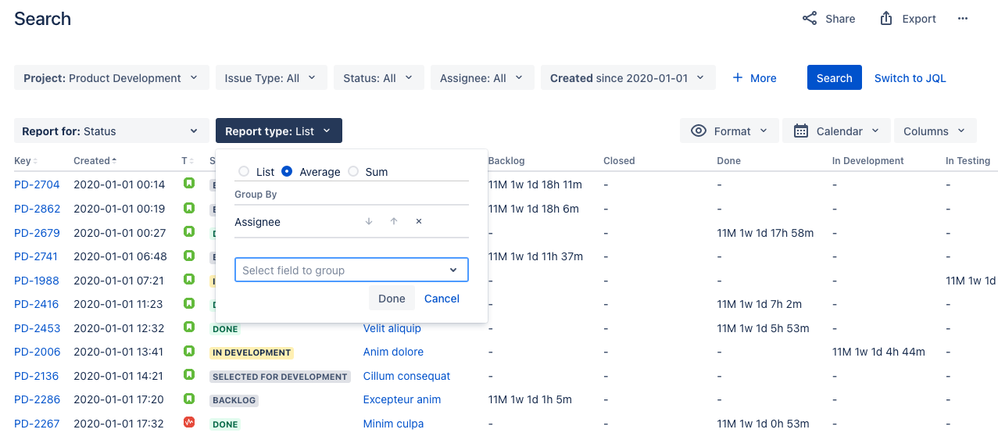The height and width of the screenshot is (440, 998).
Task: Sort by the T type column header
Action: (187, 160)
